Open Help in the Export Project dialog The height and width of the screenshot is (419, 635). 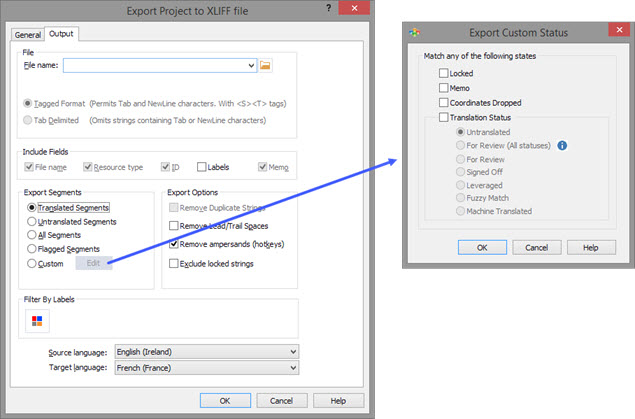point(338,401)
